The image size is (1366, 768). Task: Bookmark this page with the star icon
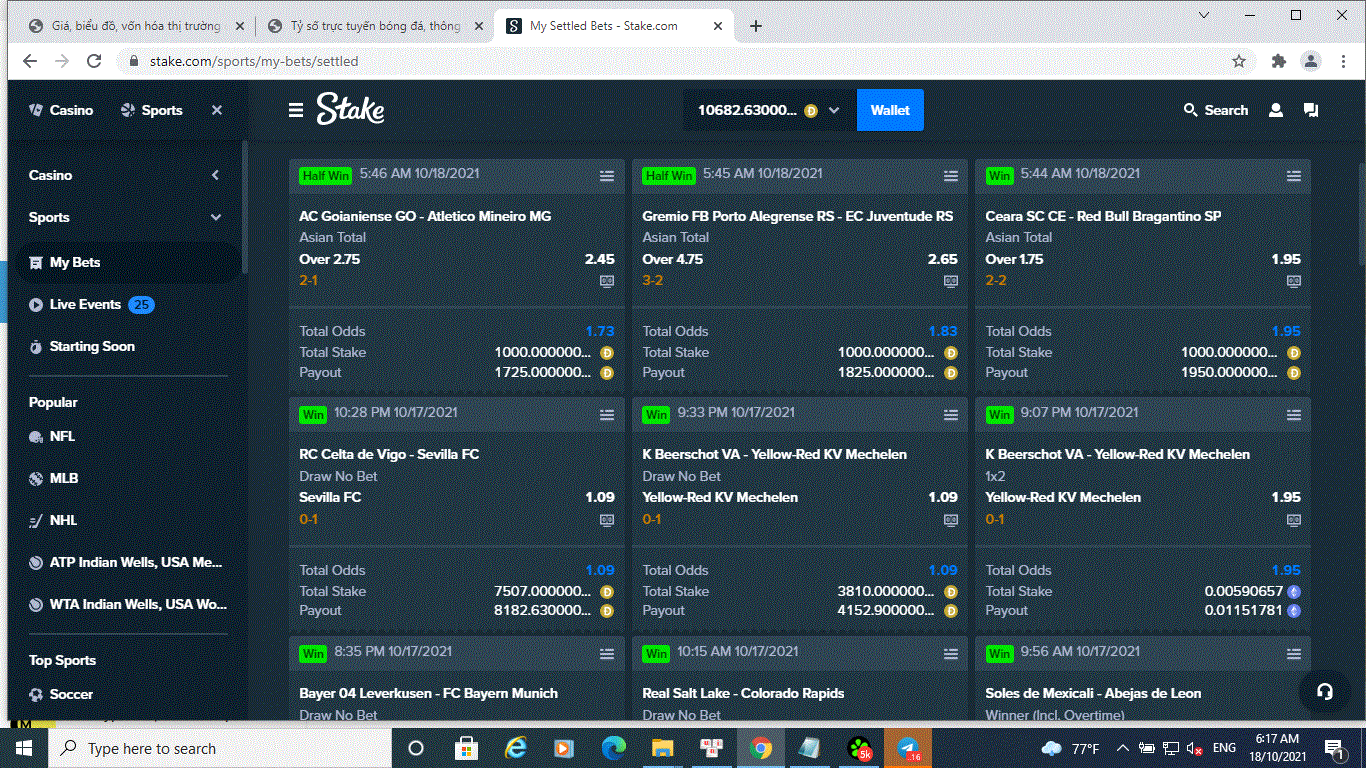[x=1239, y=61]
